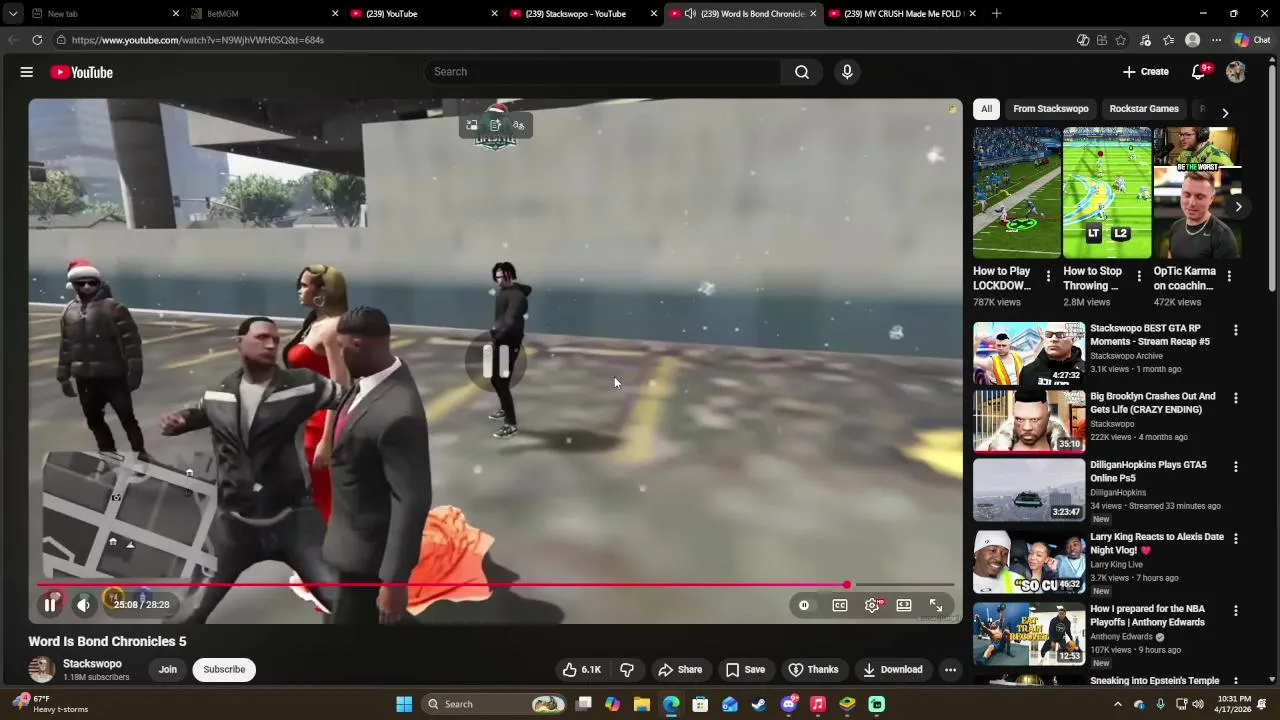Open the tab actions menu arrow in title bar
This screenshot has width=1280, height=720.
(13, 14)
